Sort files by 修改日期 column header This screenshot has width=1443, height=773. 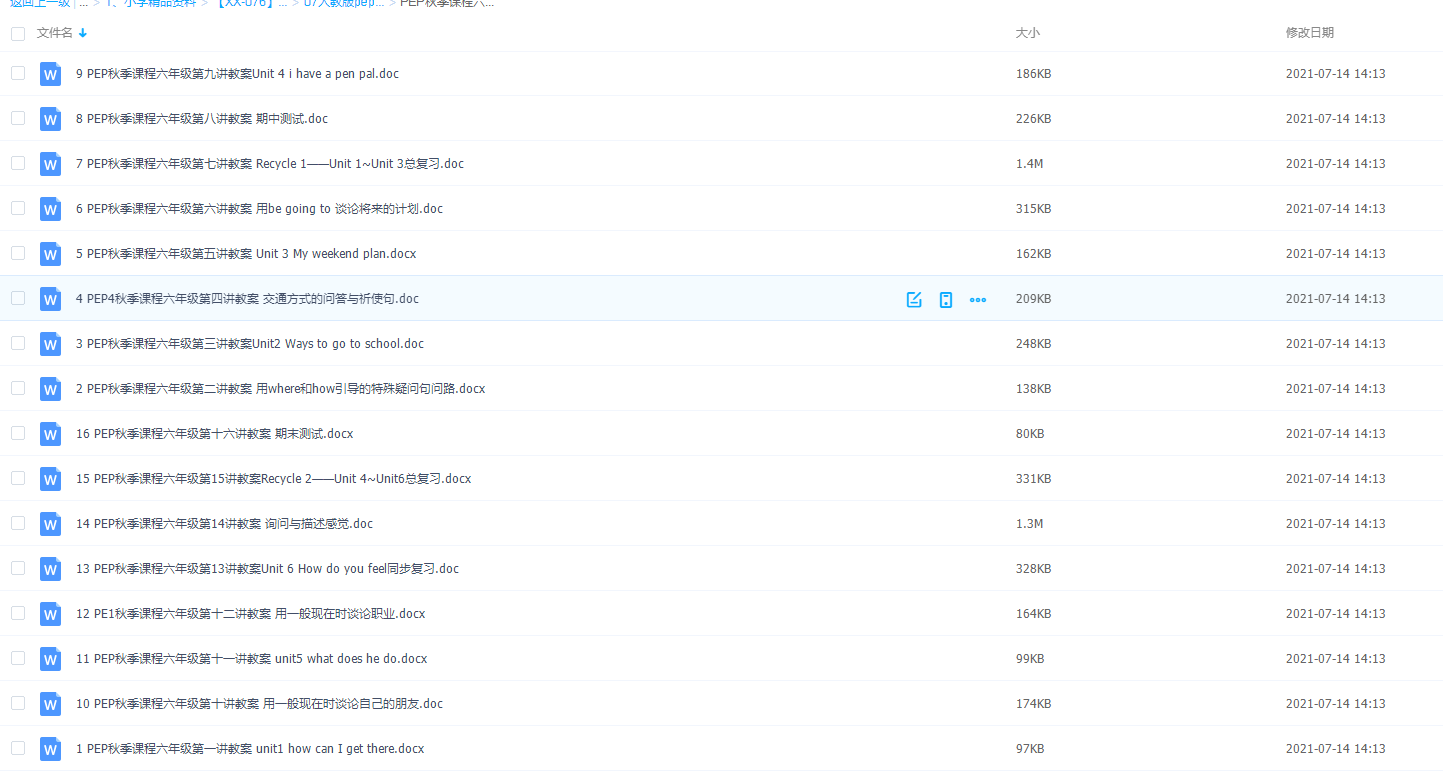coord(1309,33)
